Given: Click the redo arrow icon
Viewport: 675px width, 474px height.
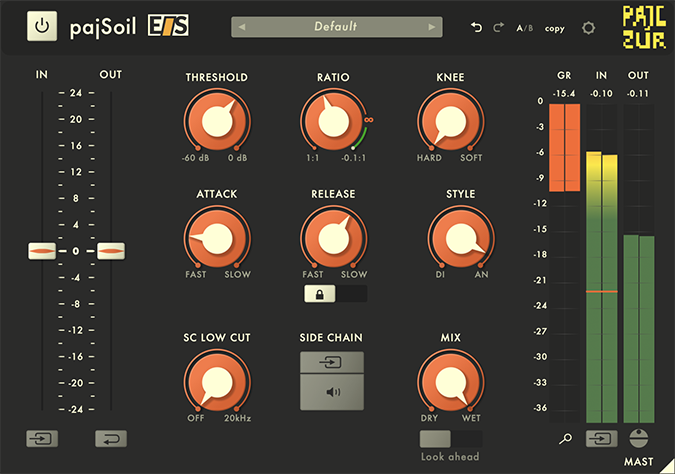Looking at the screenshot, I should point(498,28).
